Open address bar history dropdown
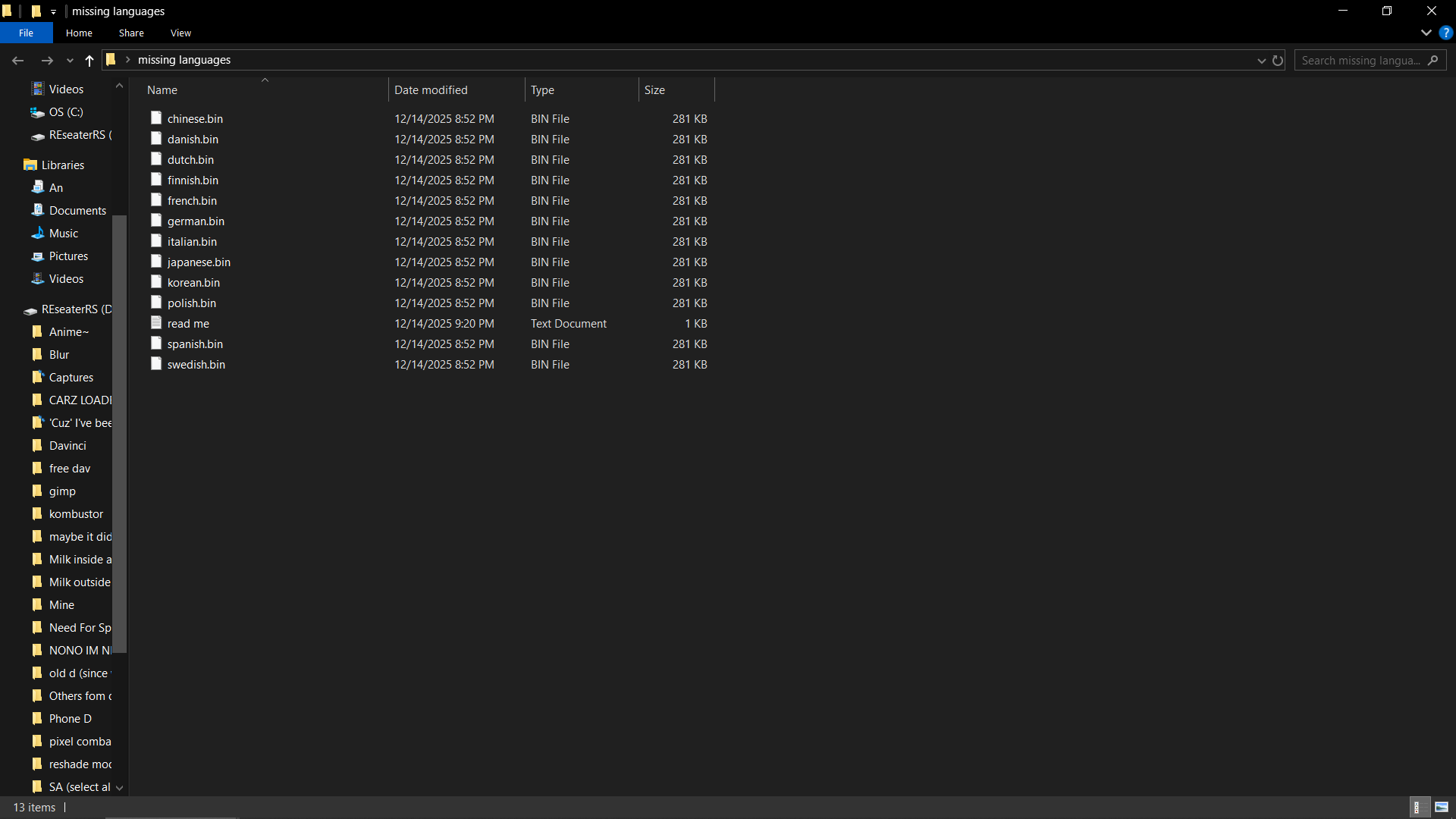This screenshot has width=1456, height=819. coord(1261,61)
